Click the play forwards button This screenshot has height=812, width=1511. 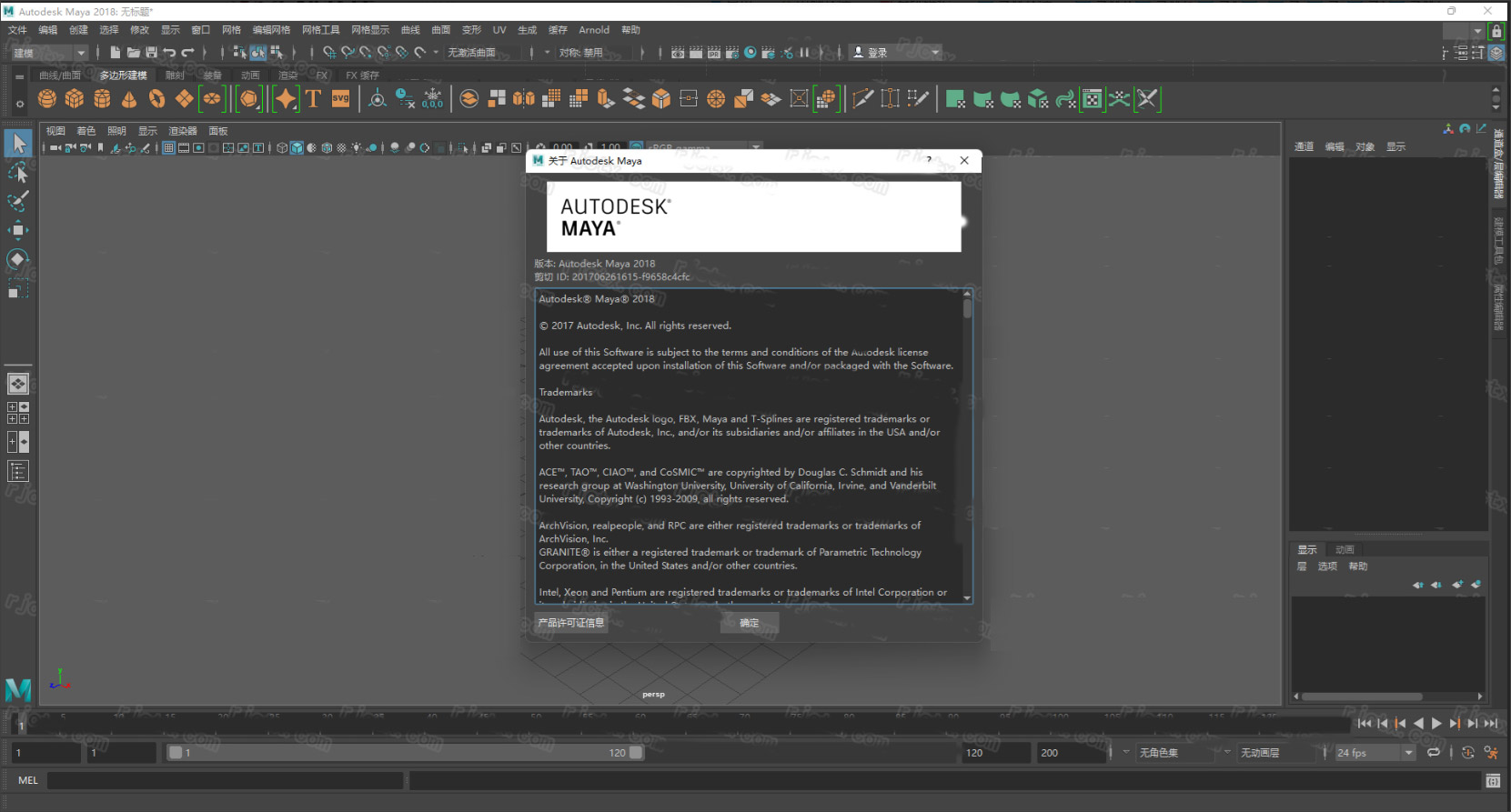(x=1436, y=724)
